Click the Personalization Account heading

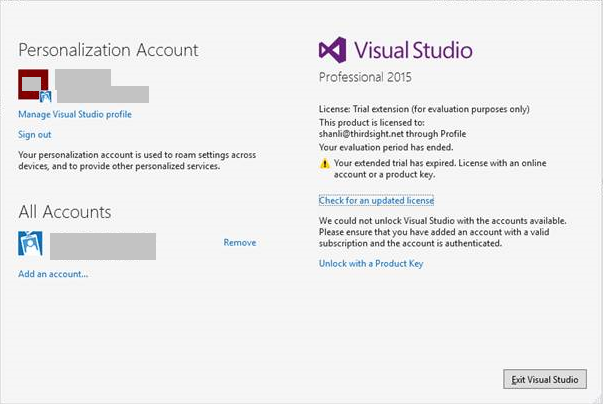(x=108, y=50)
